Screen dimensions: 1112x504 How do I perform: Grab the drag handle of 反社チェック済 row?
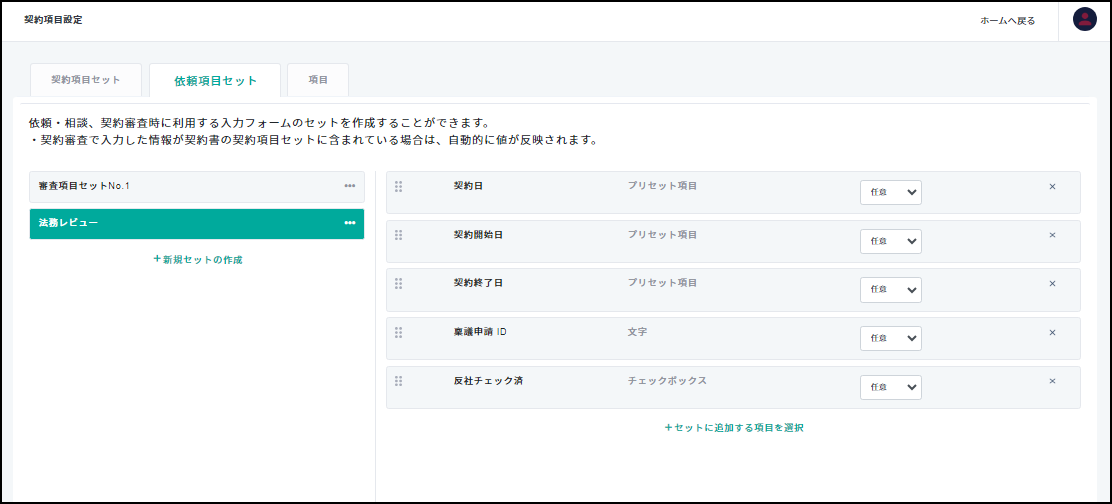coord(399,381)
